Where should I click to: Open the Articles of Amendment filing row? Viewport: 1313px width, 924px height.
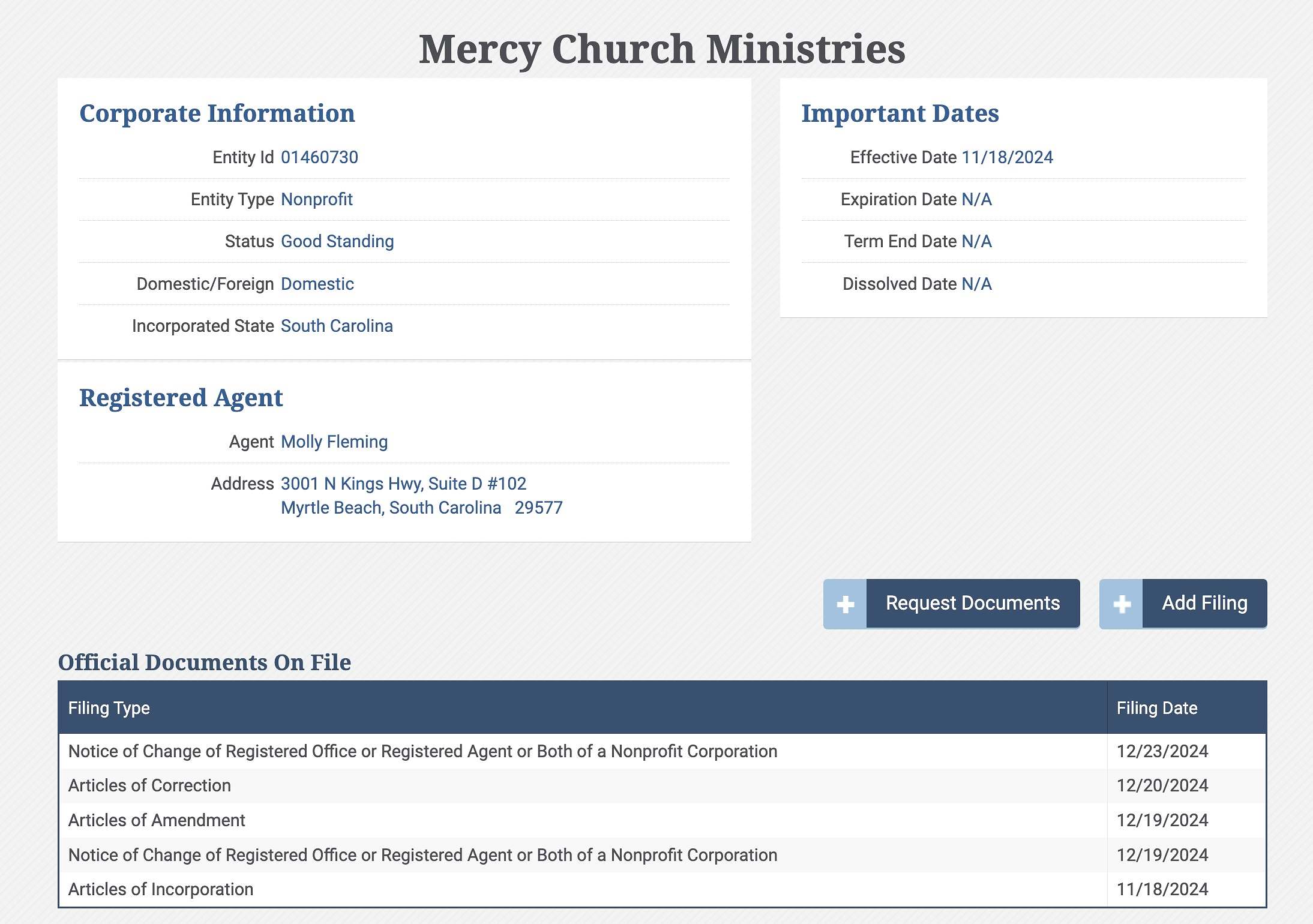click(x=157, y=820)
